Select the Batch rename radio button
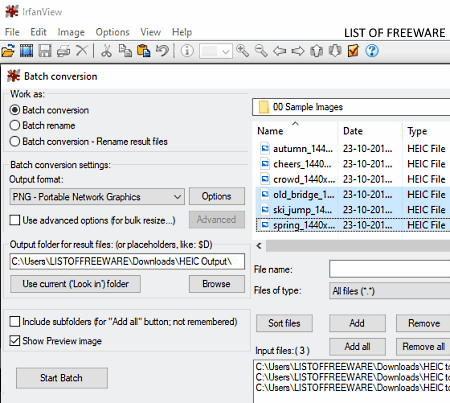 [15, 126]
